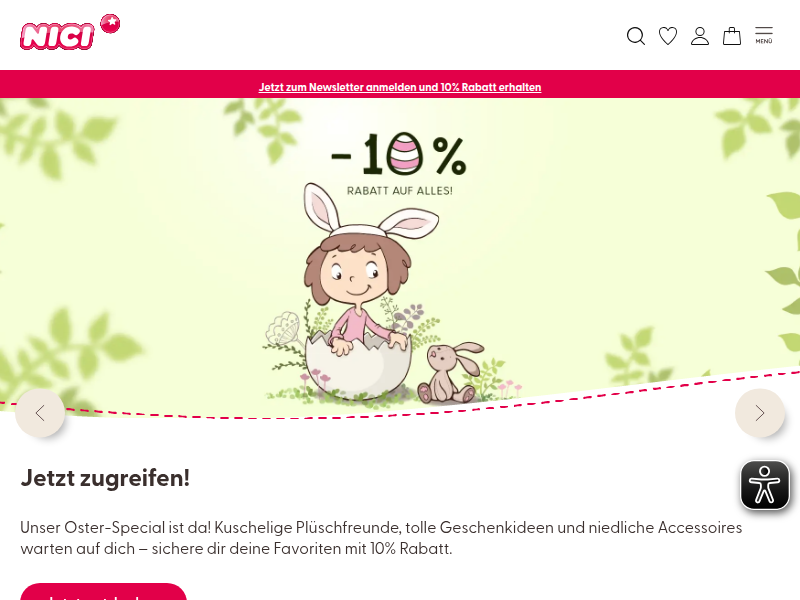800x600 pixels.
Task: Open the accessibility widget icon
Action: coord(765,485)
